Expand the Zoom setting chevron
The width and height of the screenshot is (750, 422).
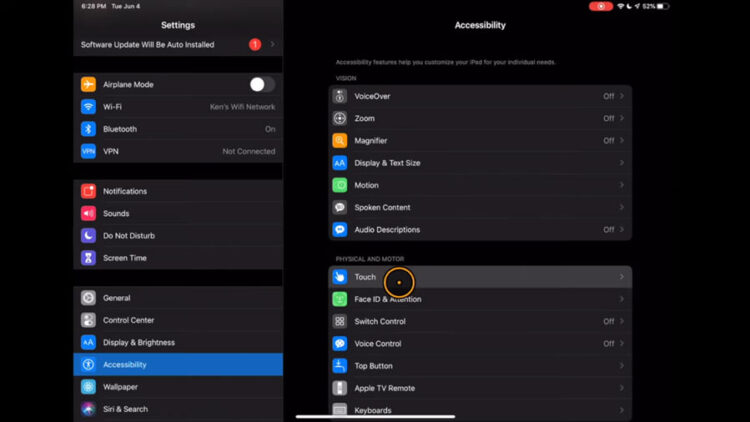622,119
